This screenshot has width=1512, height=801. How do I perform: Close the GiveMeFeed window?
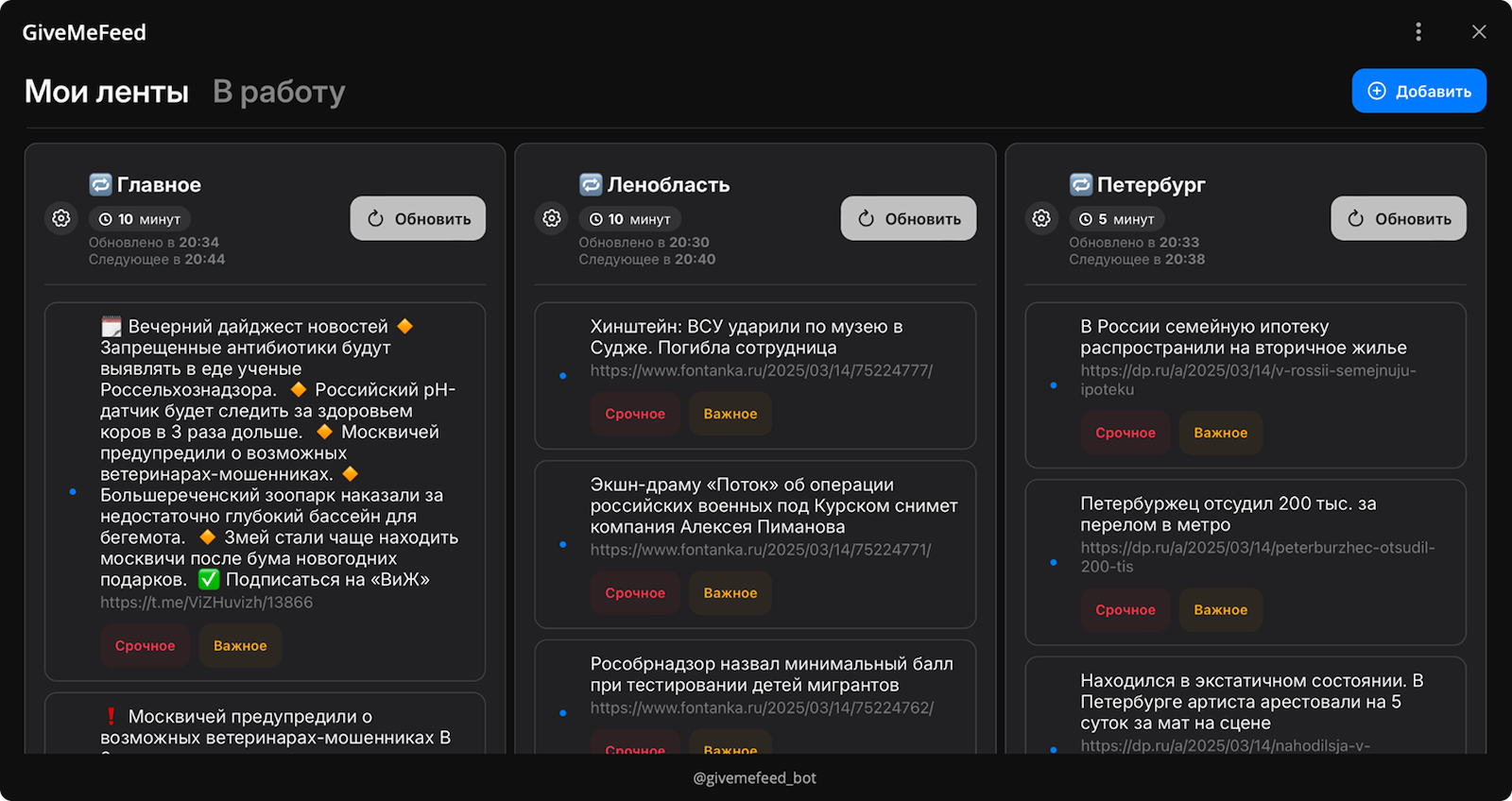tap(1479, 32)
